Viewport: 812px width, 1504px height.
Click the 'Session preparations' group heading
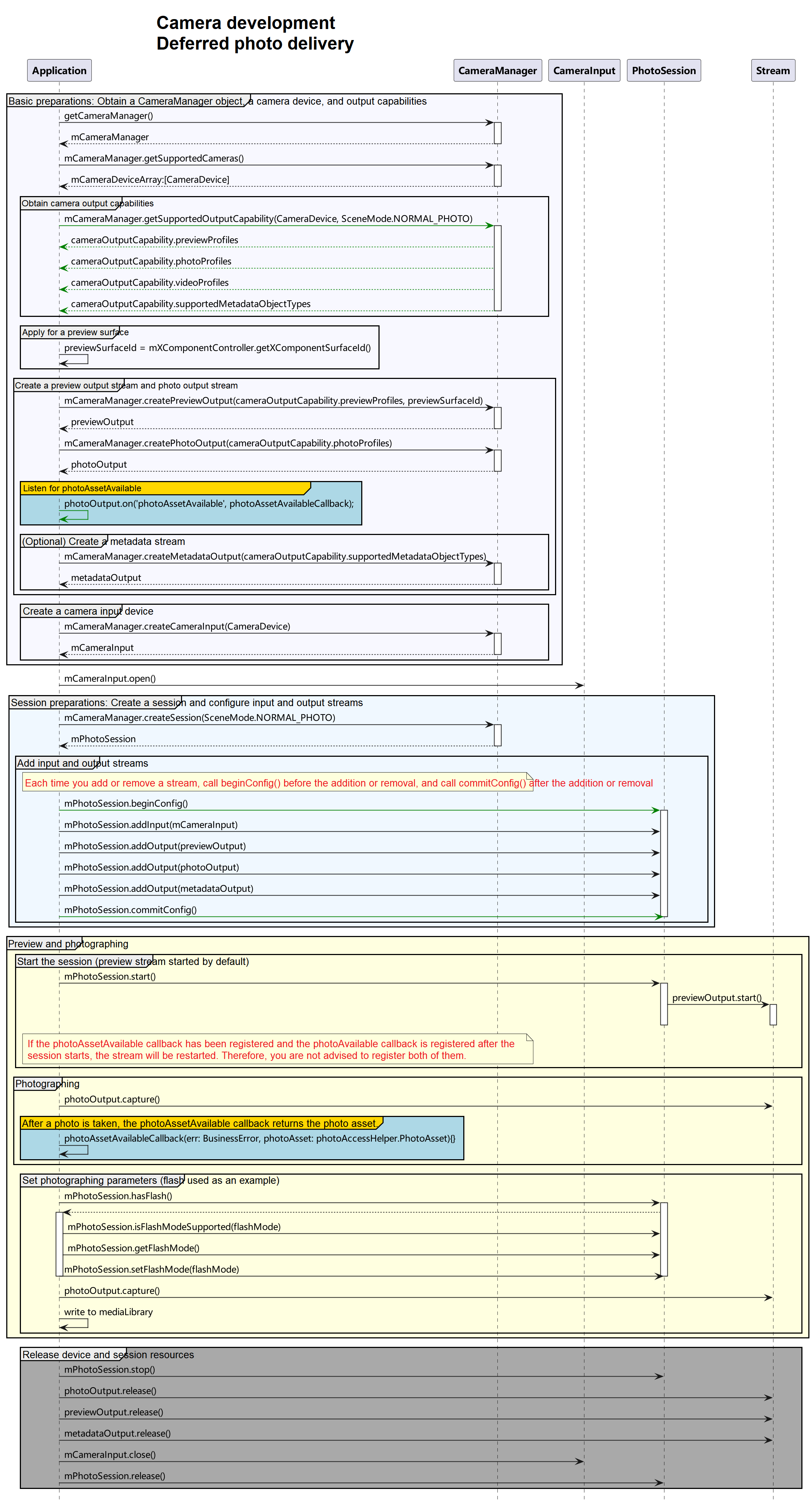click(187, 703)
